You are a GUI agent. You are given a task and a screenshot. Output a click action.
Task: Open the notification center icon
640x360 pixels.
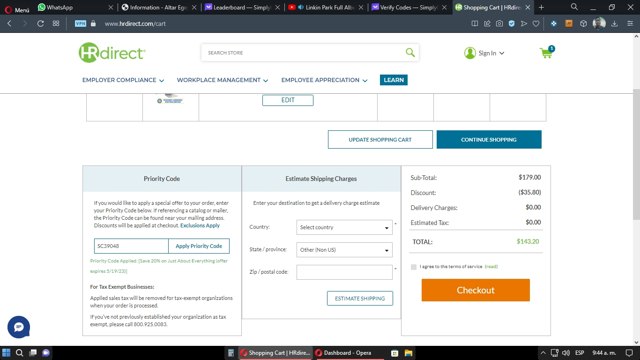tap(629, 353)
